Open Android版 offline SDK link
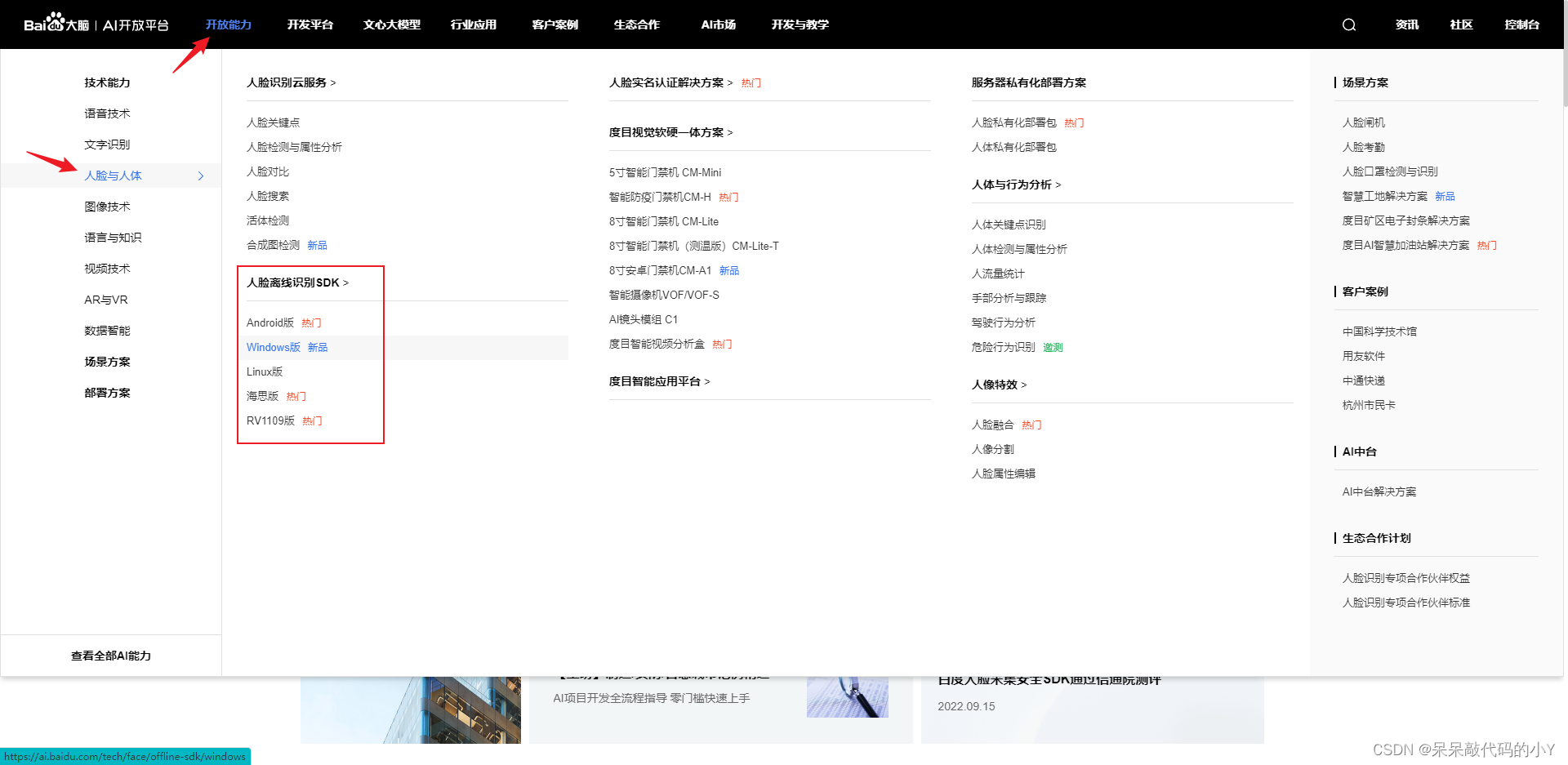 pos(270,322)
